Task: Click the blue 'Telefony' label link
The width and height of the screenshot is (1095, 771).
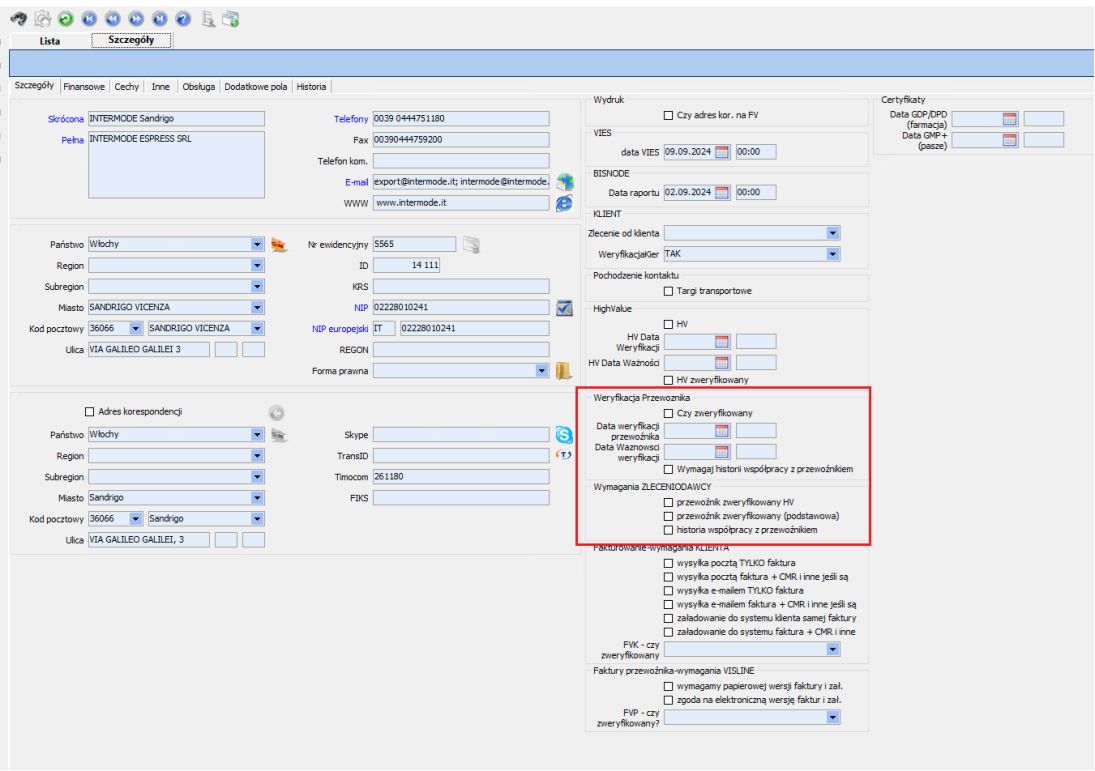Action: 351,119
